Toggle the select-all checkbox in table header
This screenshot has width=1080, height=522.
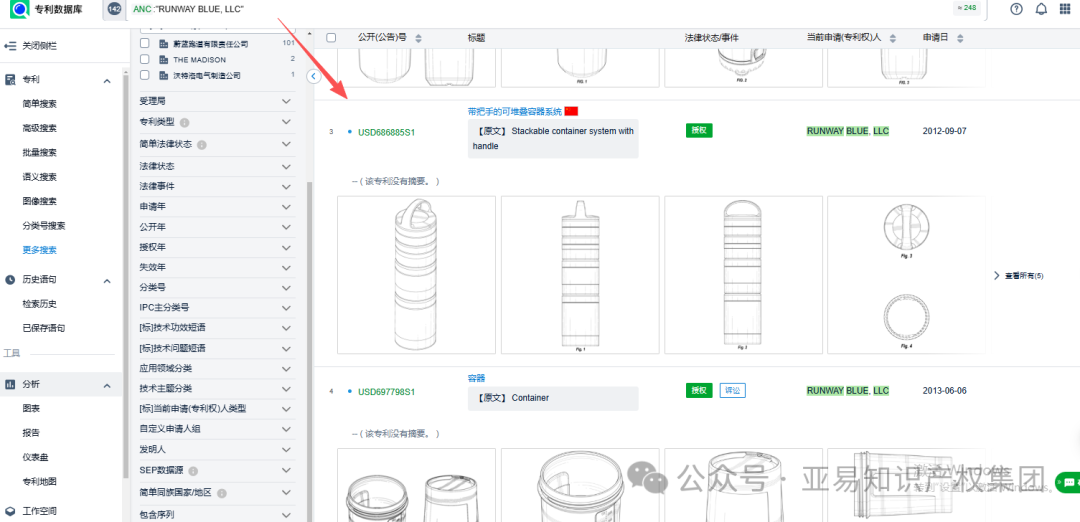[331, 38]
